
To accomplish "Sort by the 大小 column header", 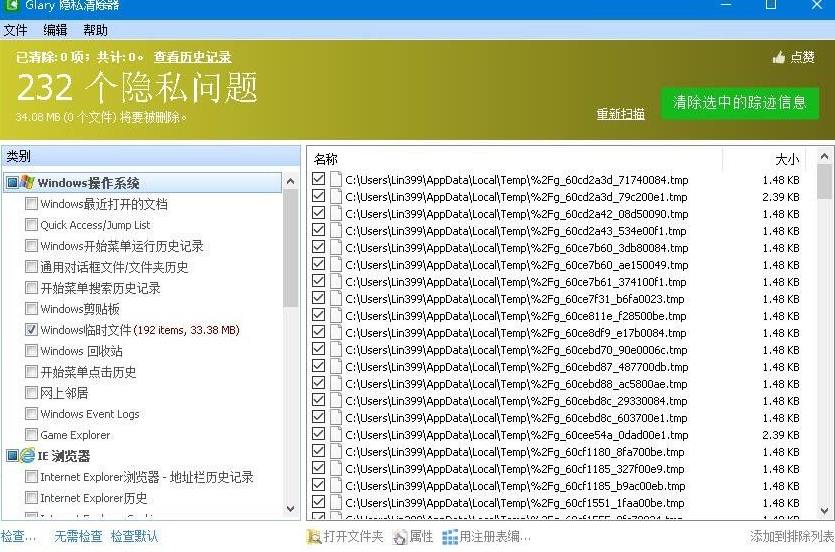I will pyautogui.click(x=787, y=159).
